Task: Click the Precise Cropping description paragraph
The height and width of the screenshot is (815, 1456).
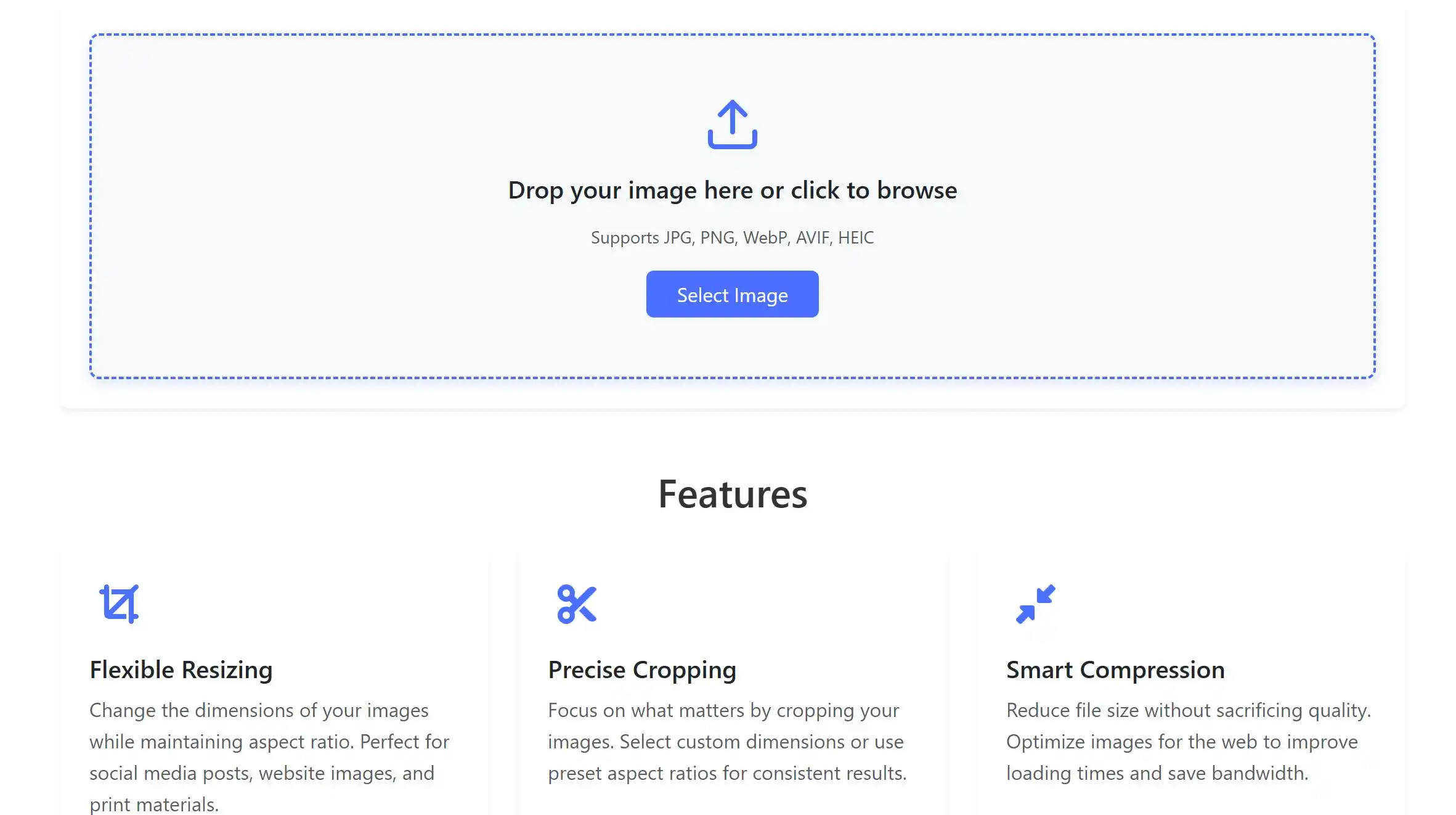Action: (727, 742)
